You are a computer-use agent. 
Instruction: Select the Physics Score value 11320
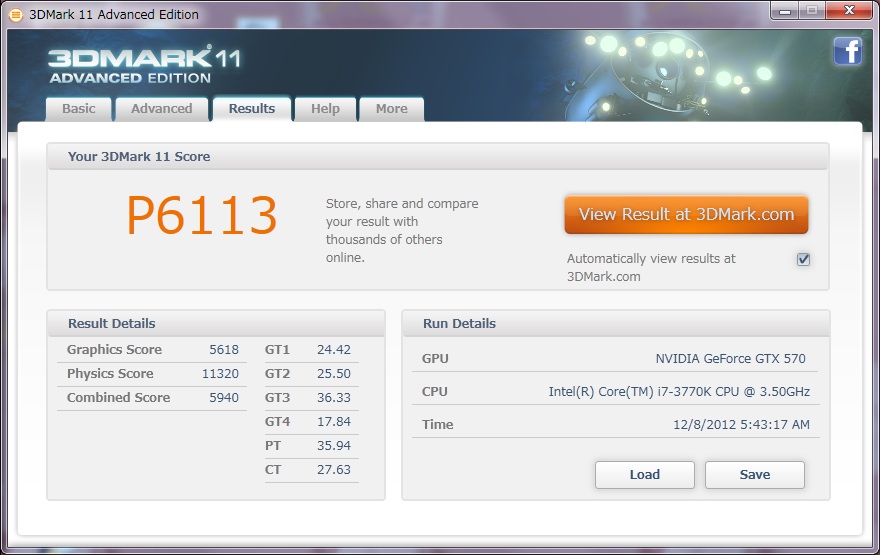pos(221,374)
